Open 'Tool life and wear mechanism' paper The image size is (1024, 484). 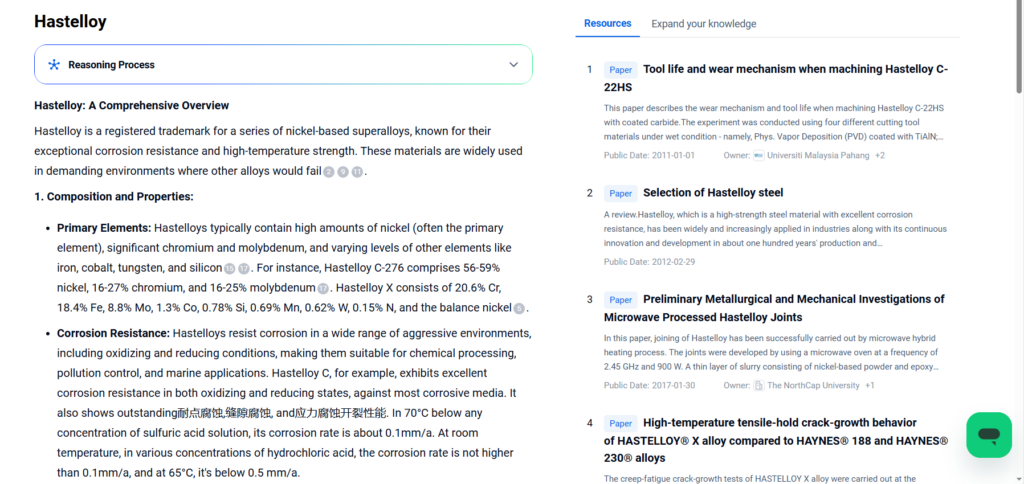click(795, 70)
